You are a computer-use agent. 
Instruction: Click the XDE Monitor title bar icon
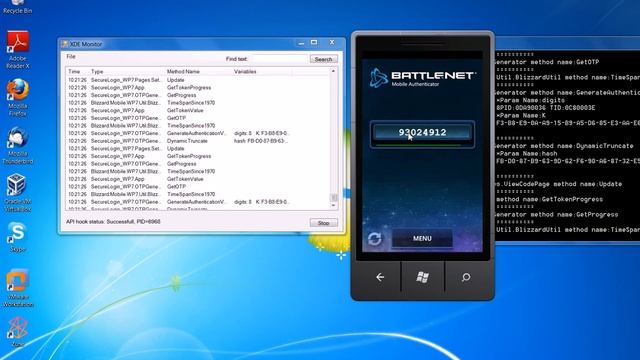pos(64,44)
